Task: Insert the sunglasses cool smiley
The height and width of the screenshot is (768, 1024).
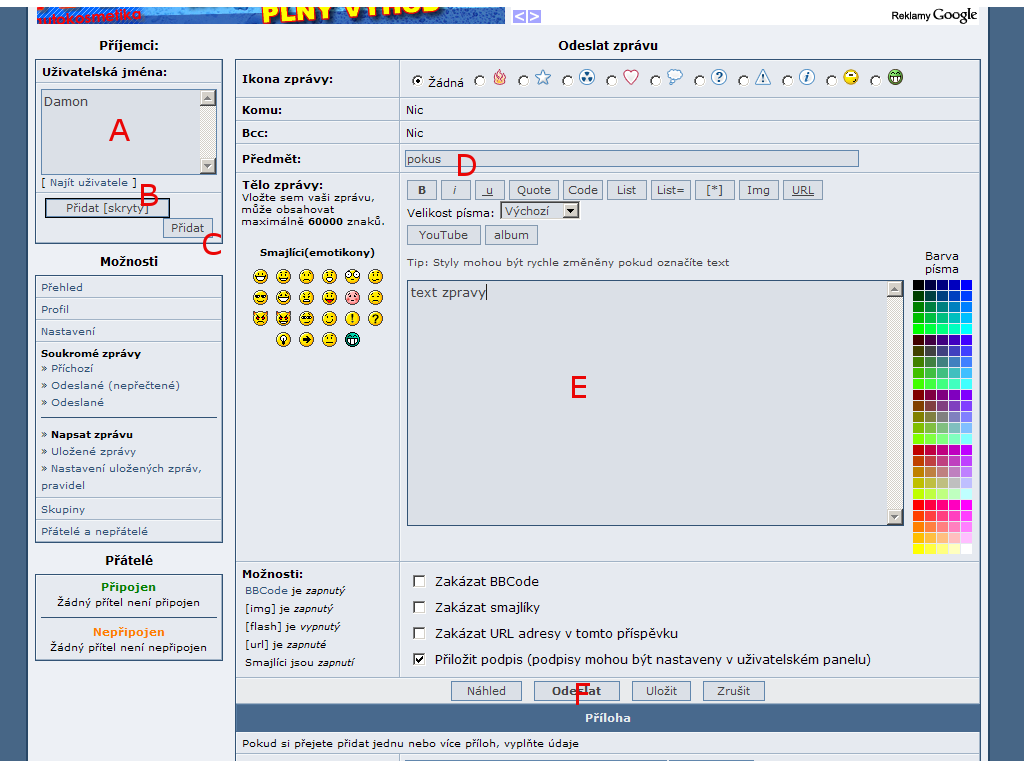Action: (260, 297)
